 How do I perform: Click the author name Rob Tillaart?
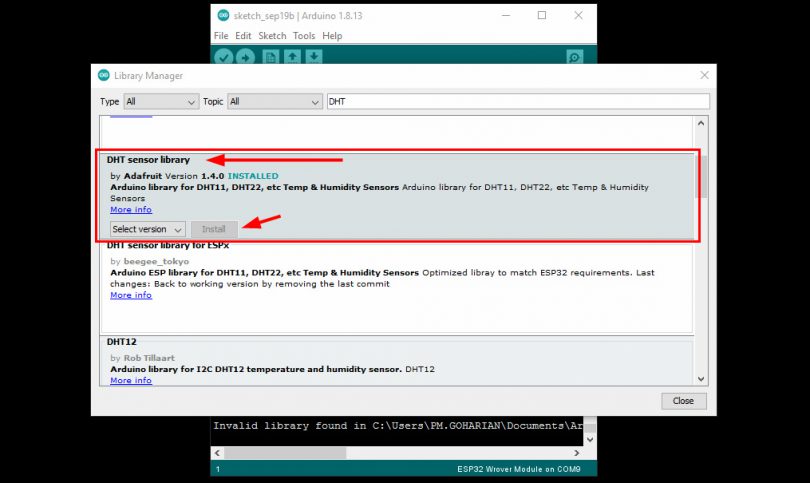pyautogui.click(x=149, y=358)
